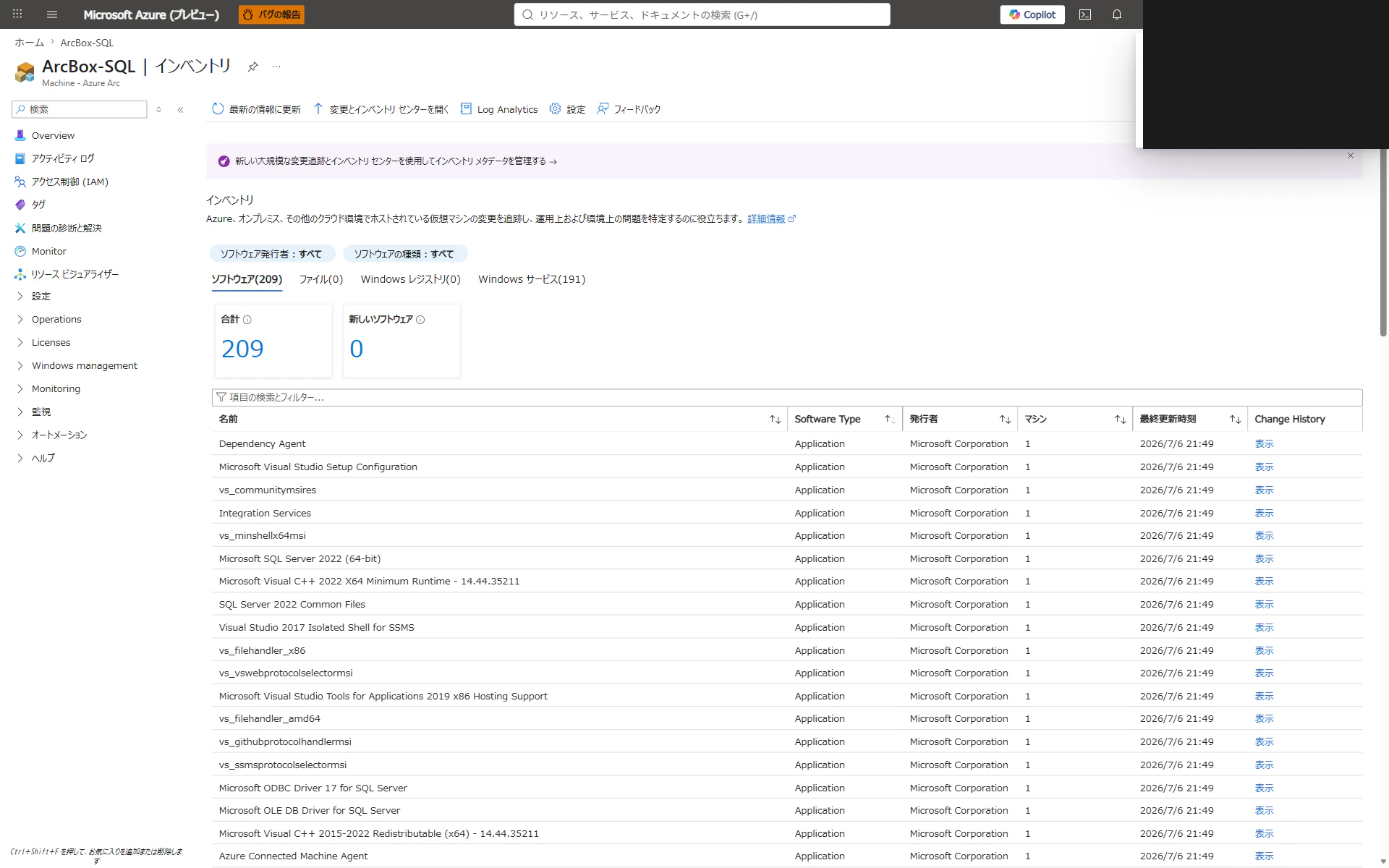Open タグ in the sidebar
Image resolution: width=1389 pixels, height=868 pixels.
click(38, 205)
